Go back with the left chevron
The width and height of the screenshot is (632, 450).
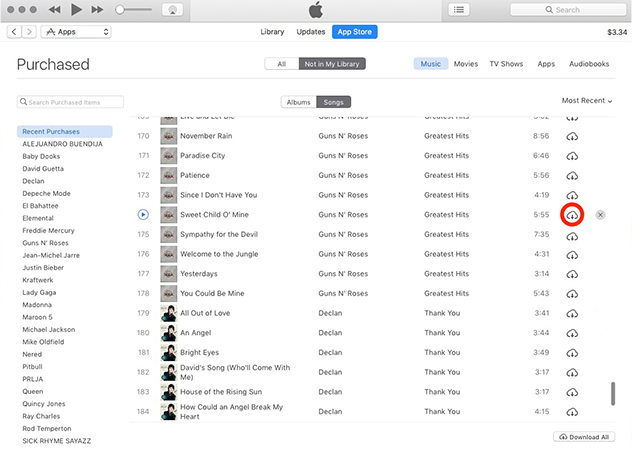tap(14, 32)
